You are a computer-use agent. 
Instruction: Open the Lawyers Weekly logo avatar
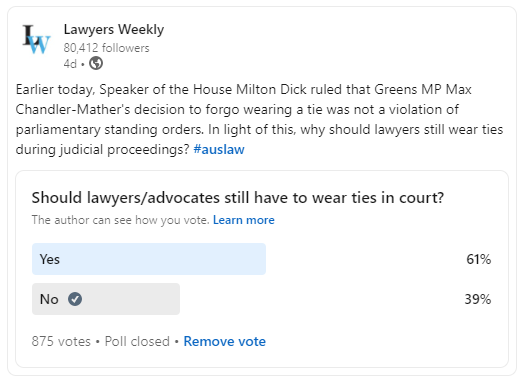point(36,40)
